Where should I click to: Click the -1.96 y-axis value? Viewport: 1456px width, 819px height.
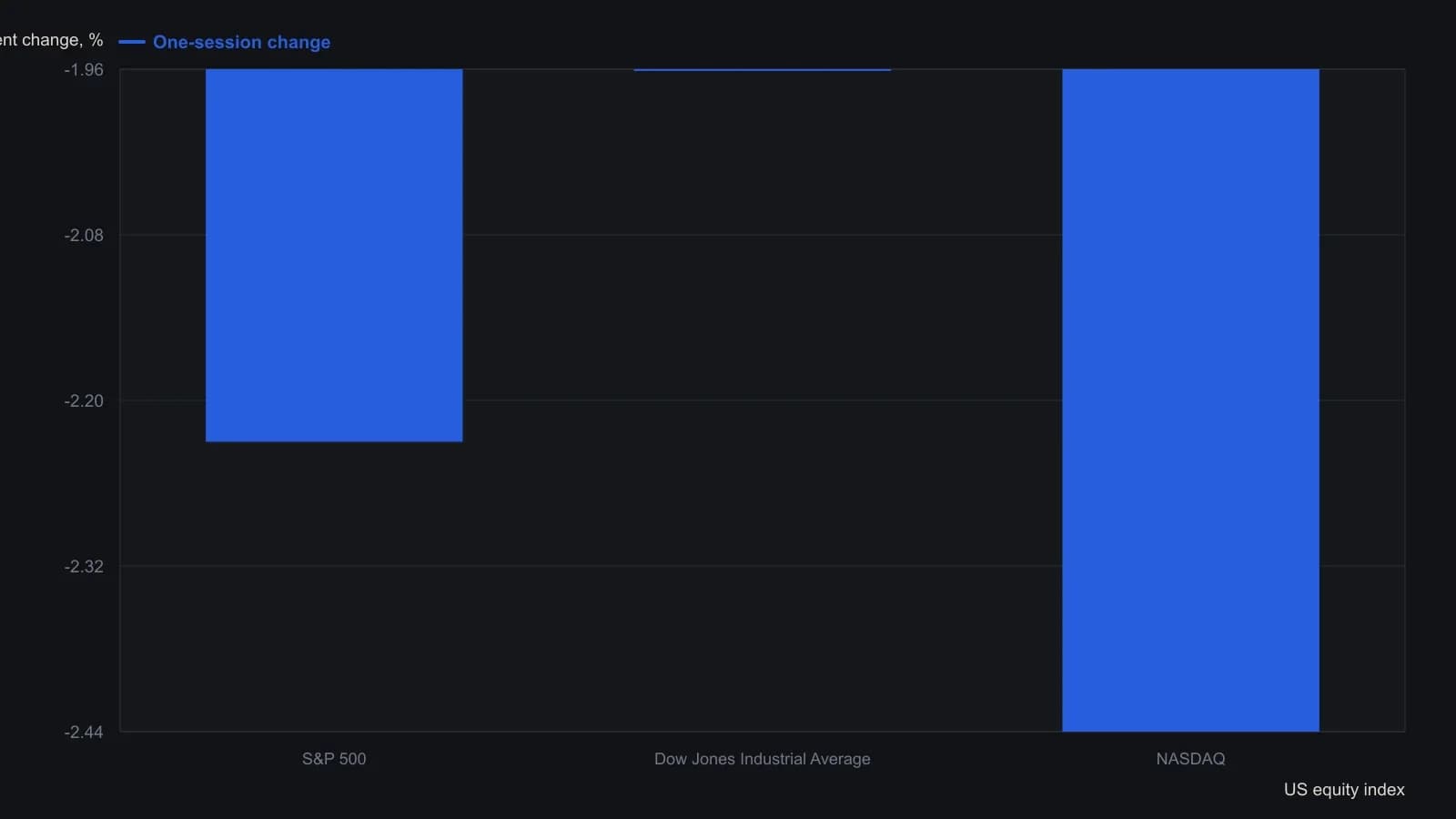coord(84,70)
